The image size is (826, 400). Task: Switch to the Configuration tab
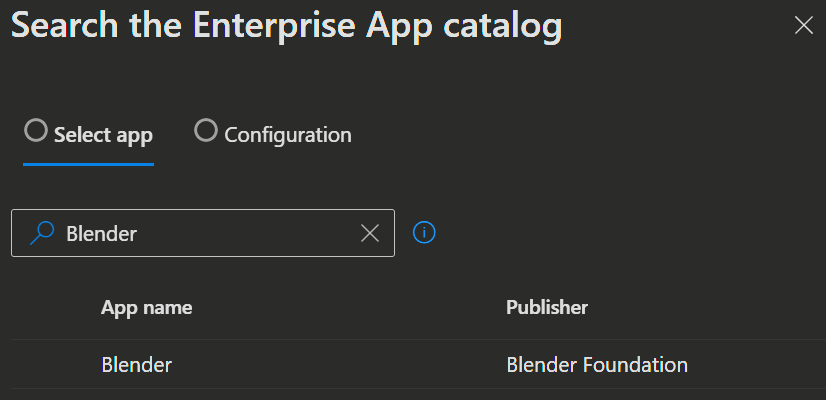[x=273, y=135]
